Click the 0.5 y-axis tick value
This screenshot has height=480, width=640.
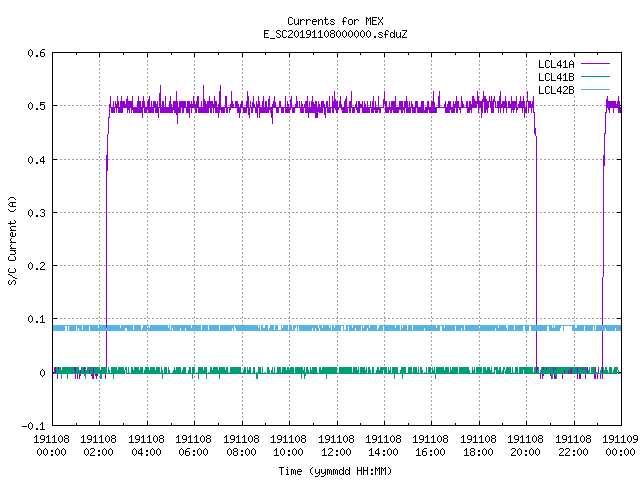click(x=36, y=106)
